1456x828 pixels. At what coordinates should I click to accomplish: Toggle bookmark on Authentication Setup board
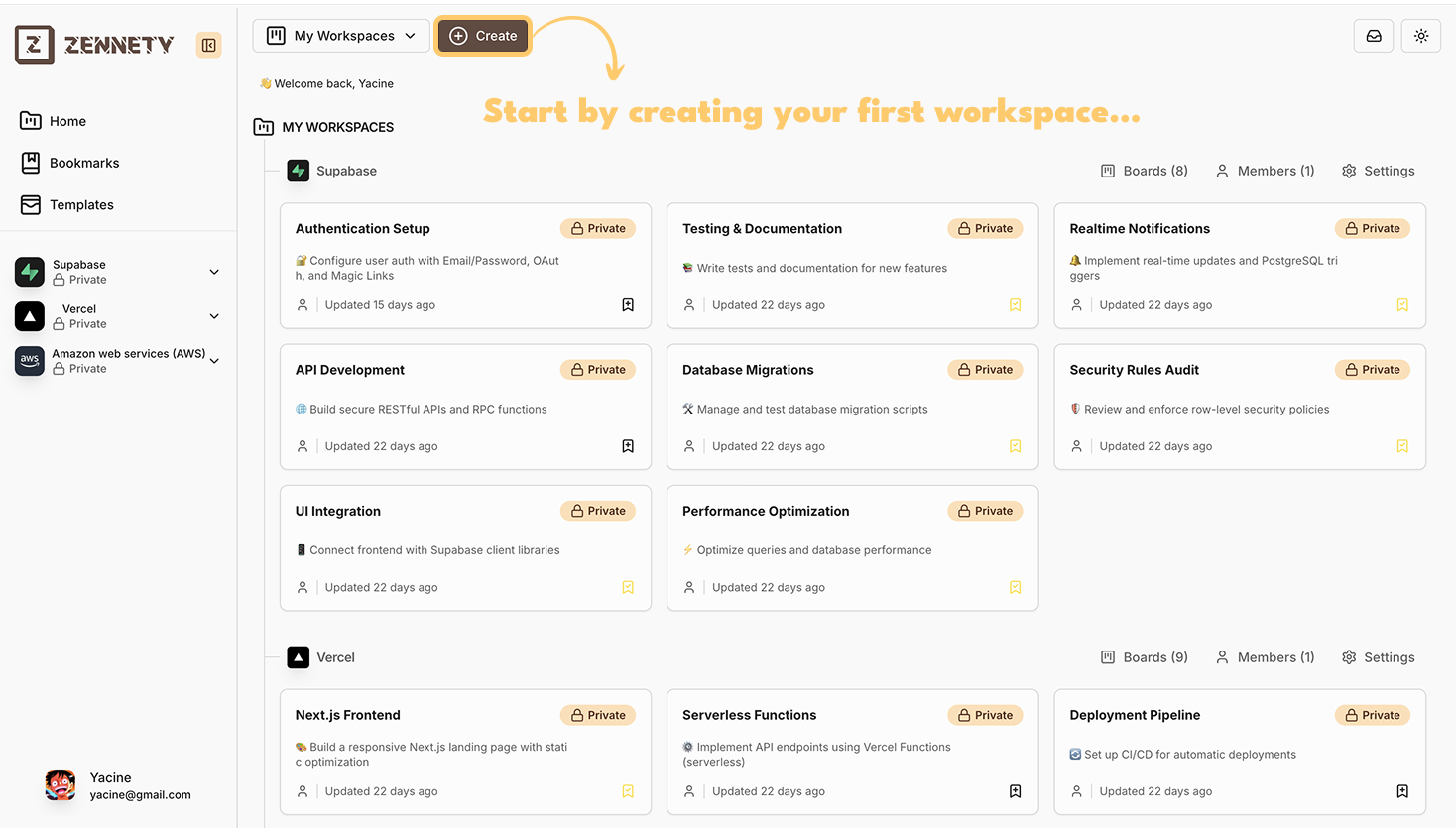click(628, 305)
